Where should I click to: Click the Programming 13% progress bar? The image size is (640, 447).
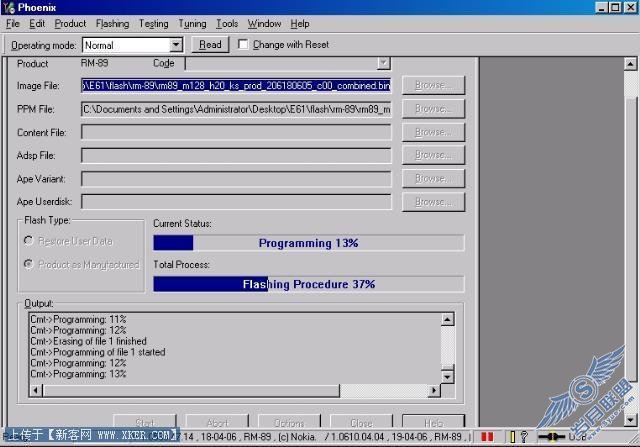tap(309, 243)
